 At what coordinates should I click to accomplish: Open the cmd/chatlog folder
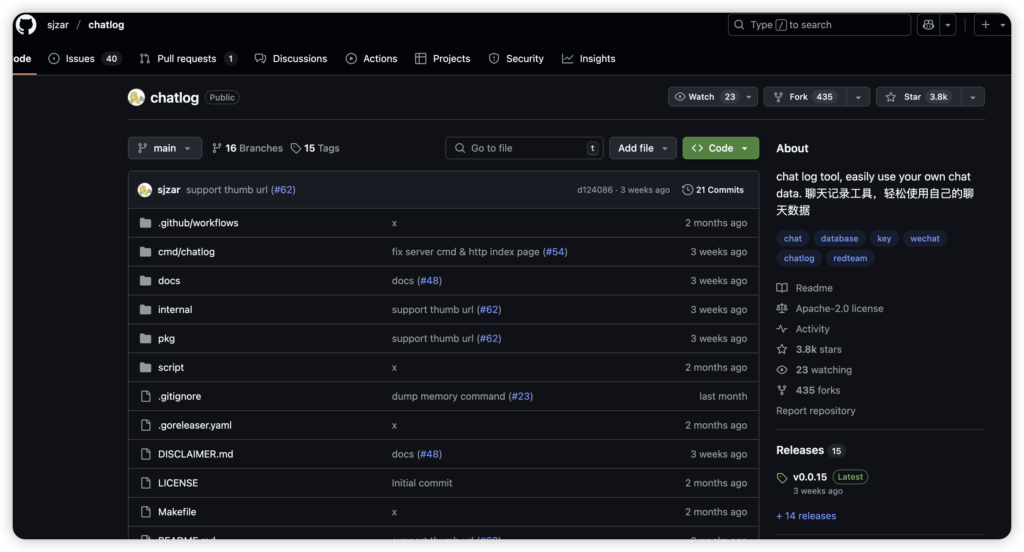point(186,252)
